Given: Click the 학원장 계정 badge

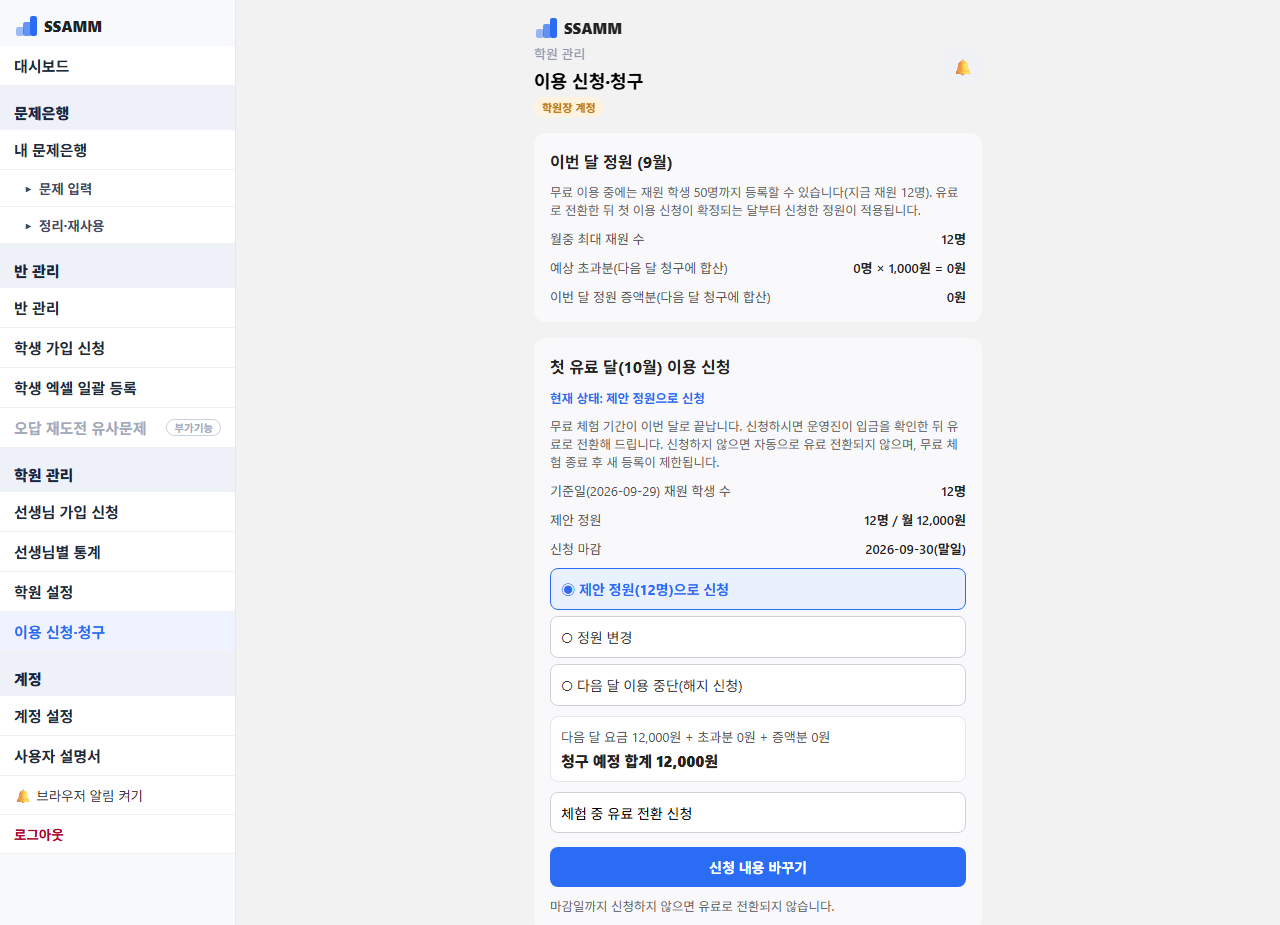Looking at the screenshot, I should 569,107.
